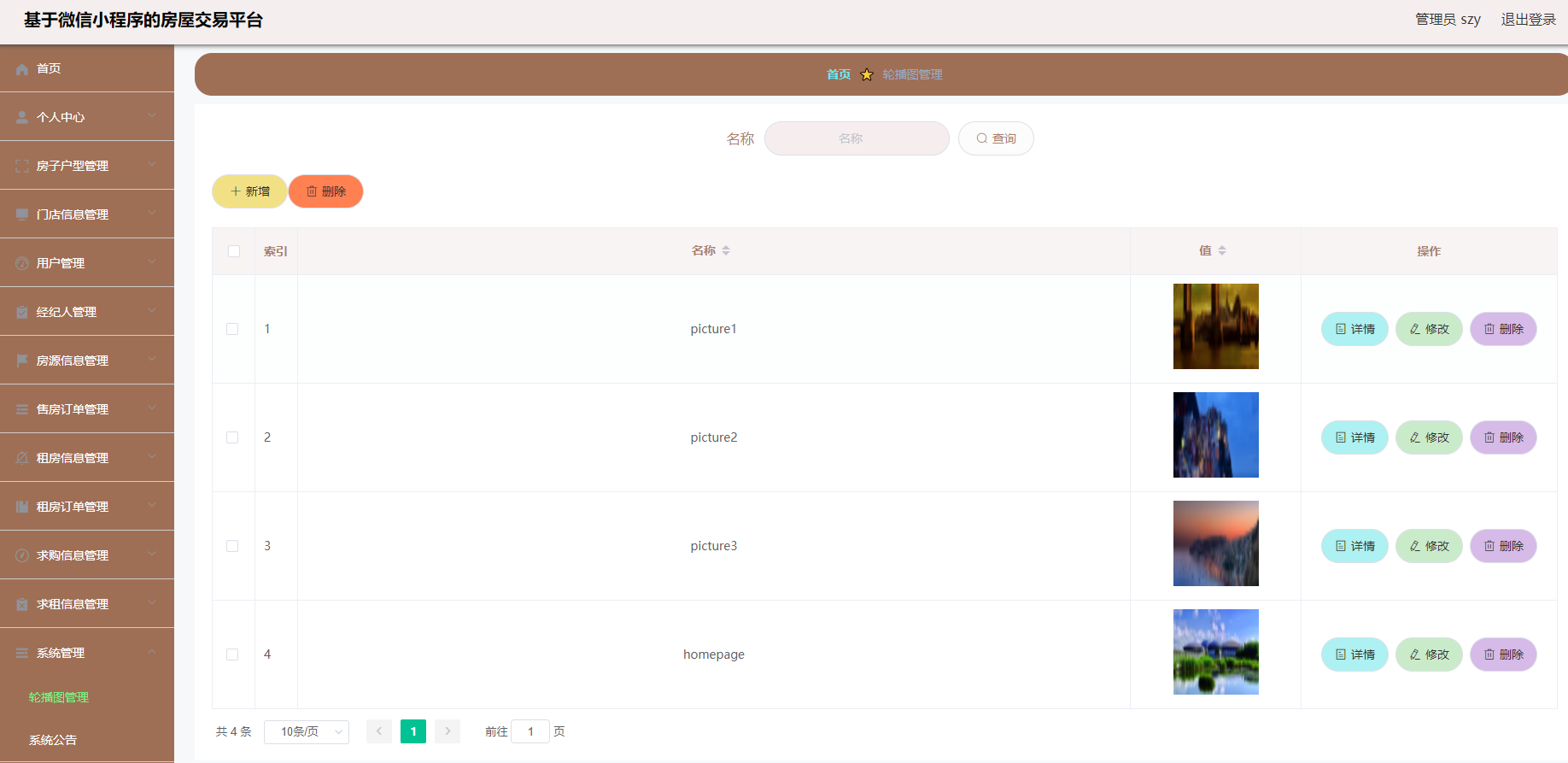
Task: Expand the 用户管理 sidebar menu
Action: click(87, 263)
